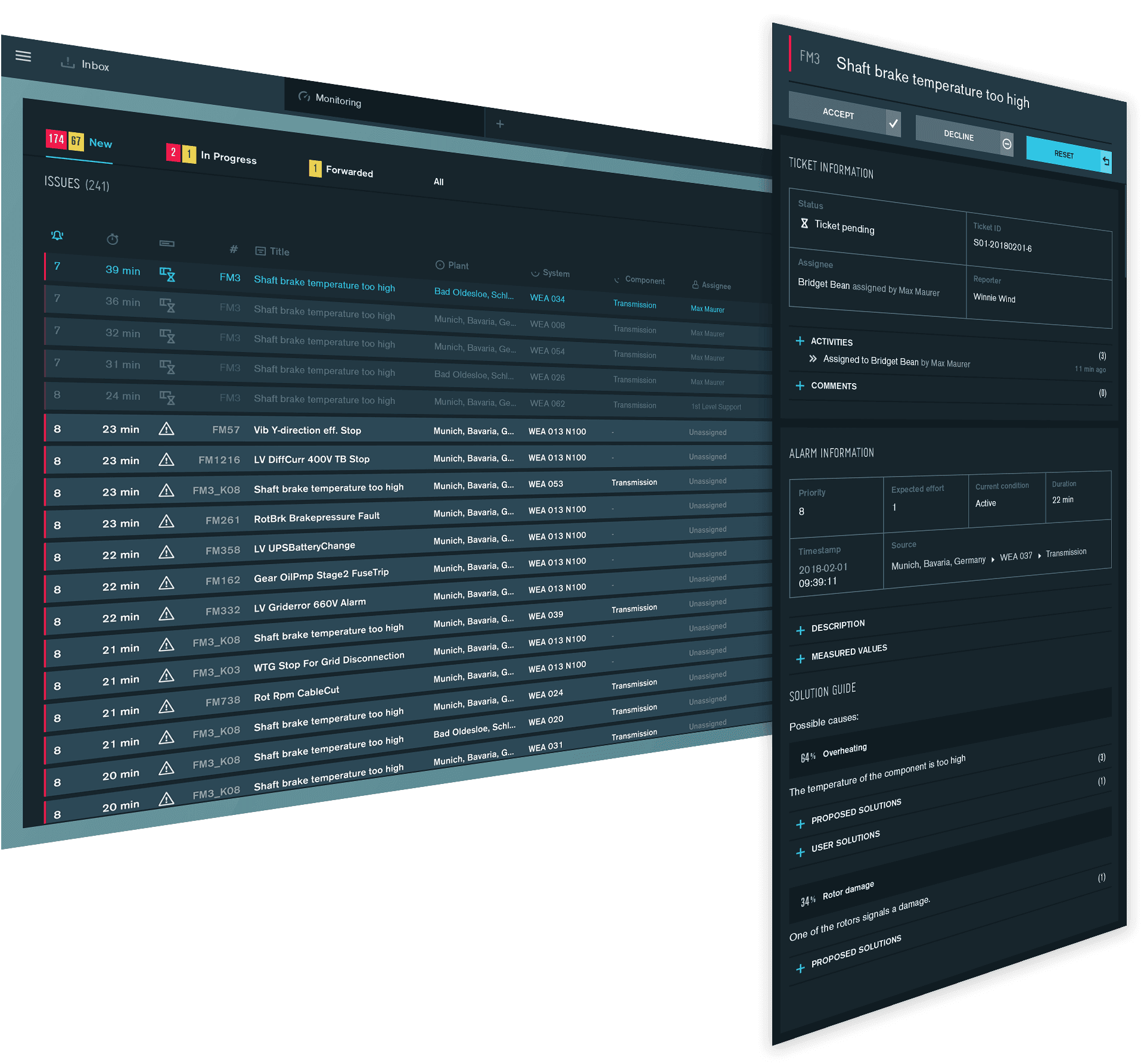Click the red 174 New count badge
1144x1064 pixels.
[x=57, y=139]
